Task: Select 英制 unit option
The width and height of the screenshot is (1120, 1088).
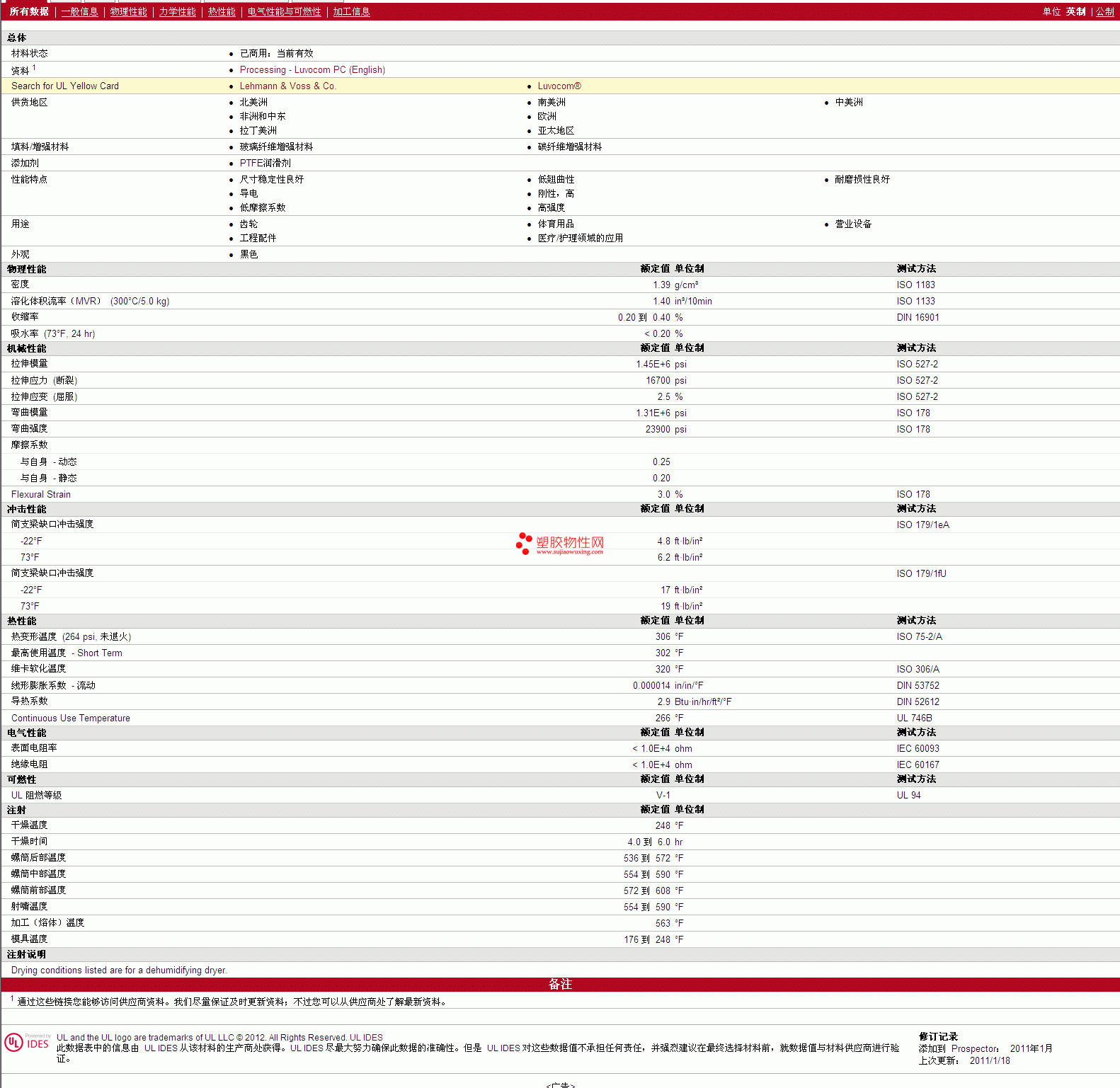Action: click(x=1075, y=11)
